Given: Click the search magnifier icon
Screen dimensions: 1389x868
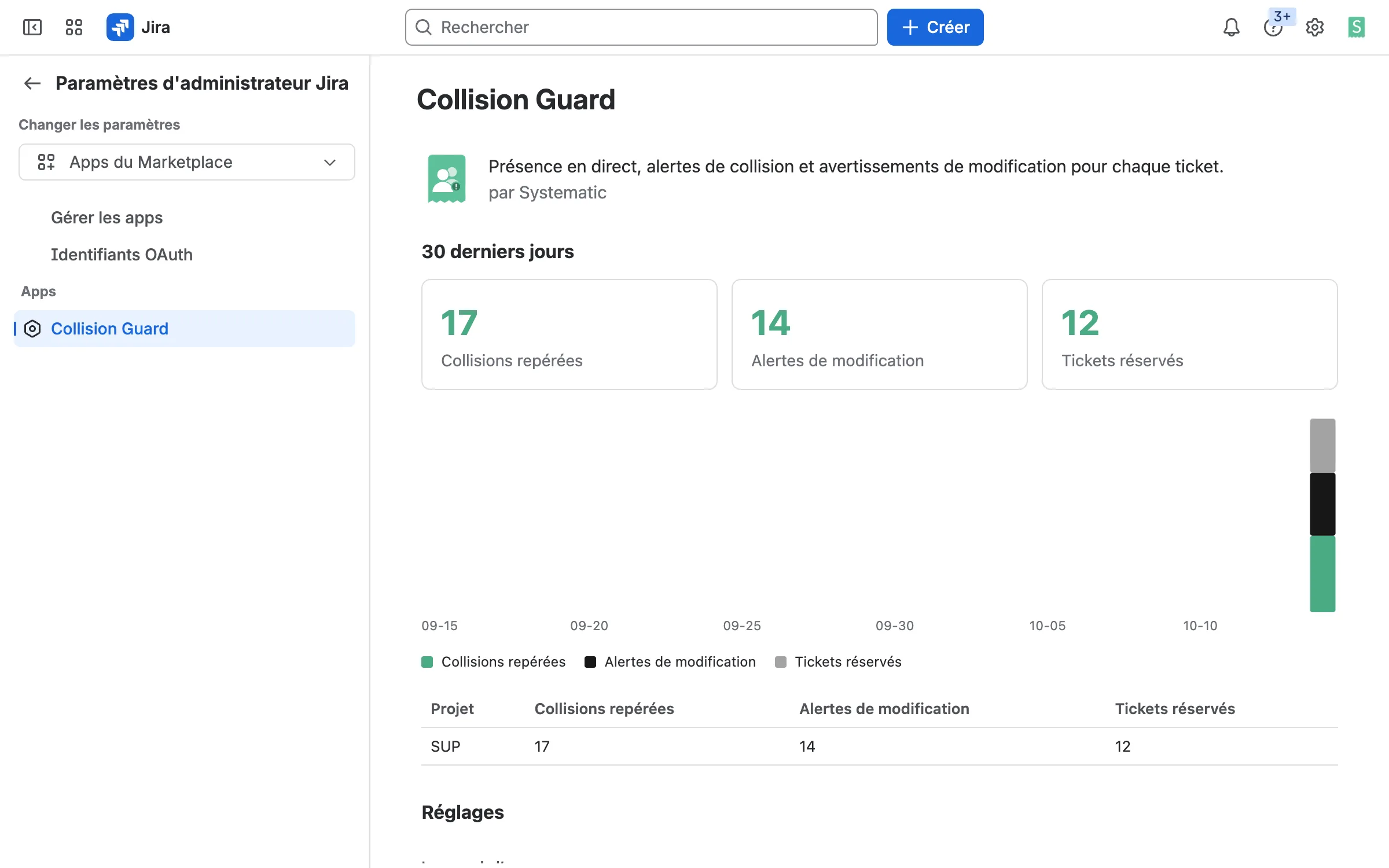Looking at the screenshot, I should pyautogui.click(x=424, y=27).
